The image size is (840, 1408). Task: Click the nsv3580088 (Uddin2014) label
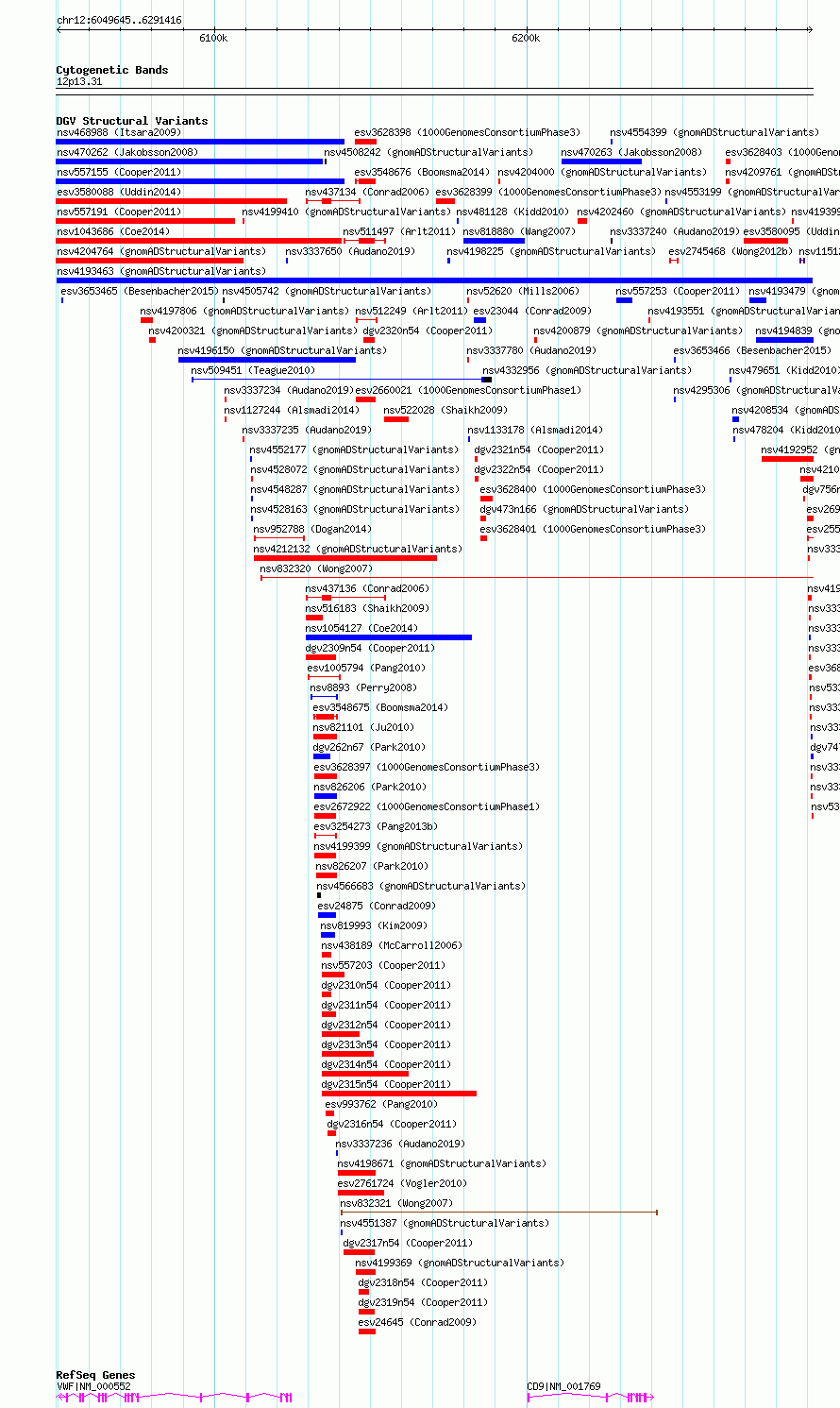tap(119, 192)
